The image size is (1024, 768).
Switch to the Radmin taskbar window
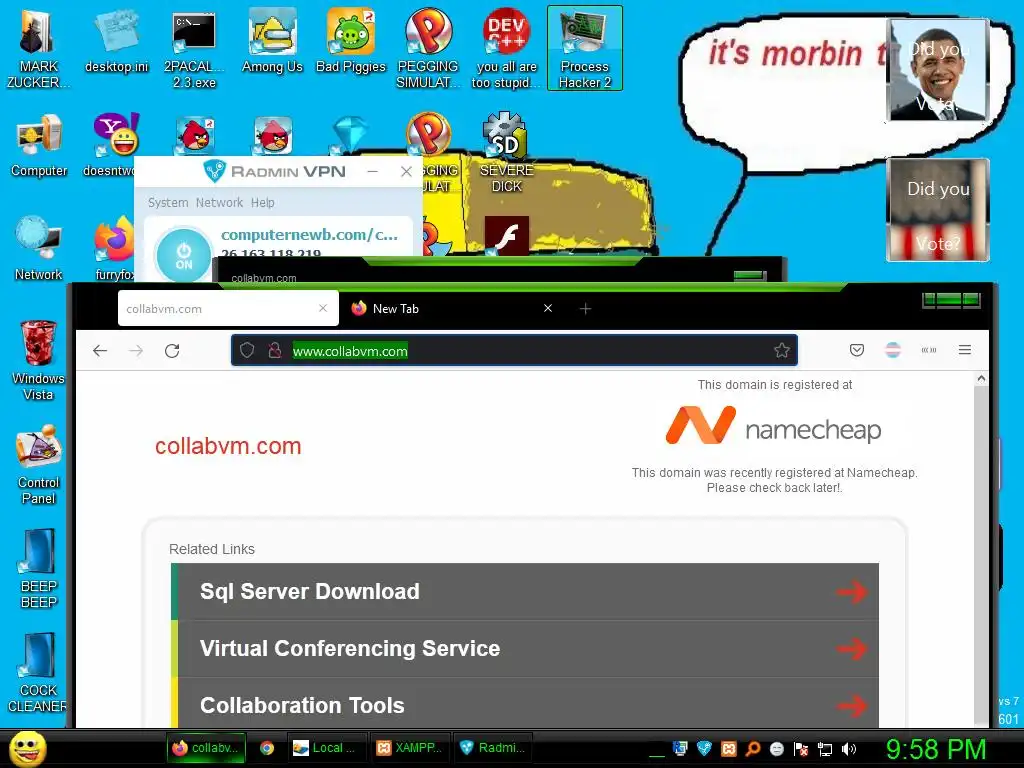coord(493,748)
